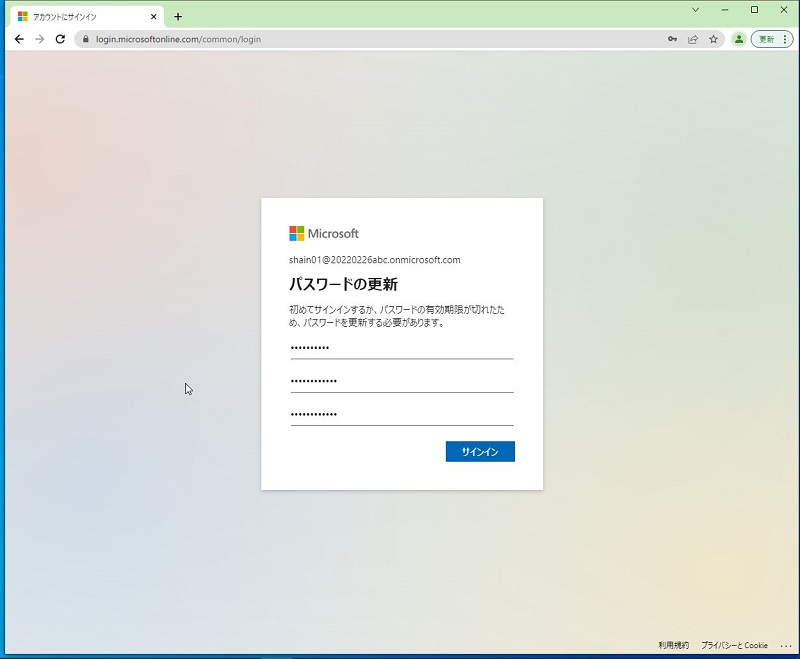The height and width of the screenshot is (659, 800).
Task: Open the tab search chevron
Action: pos(695,10)
